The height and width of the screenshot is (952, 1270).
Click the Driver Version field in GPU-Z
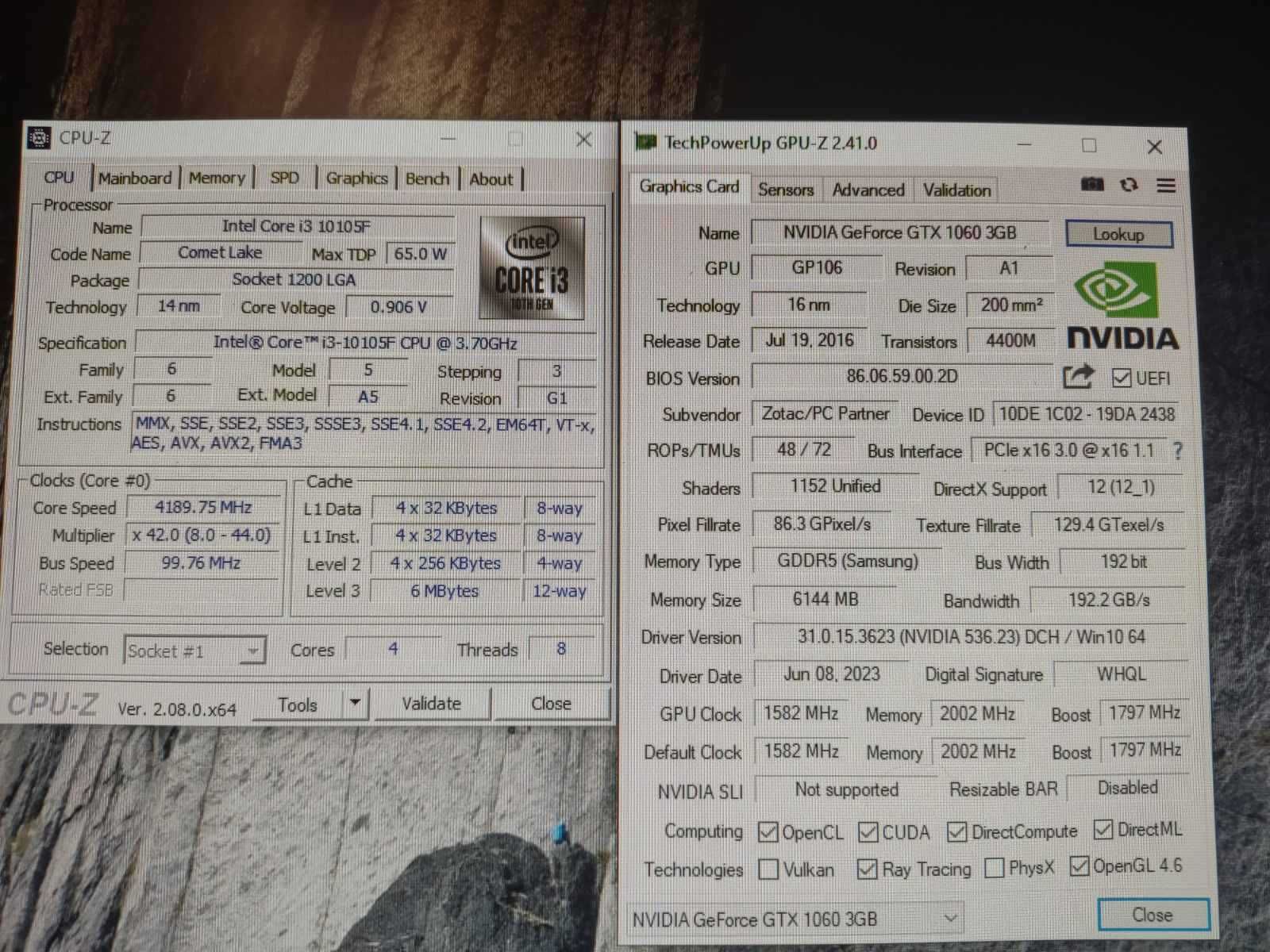pyautogui.click(x=970, y=637)
